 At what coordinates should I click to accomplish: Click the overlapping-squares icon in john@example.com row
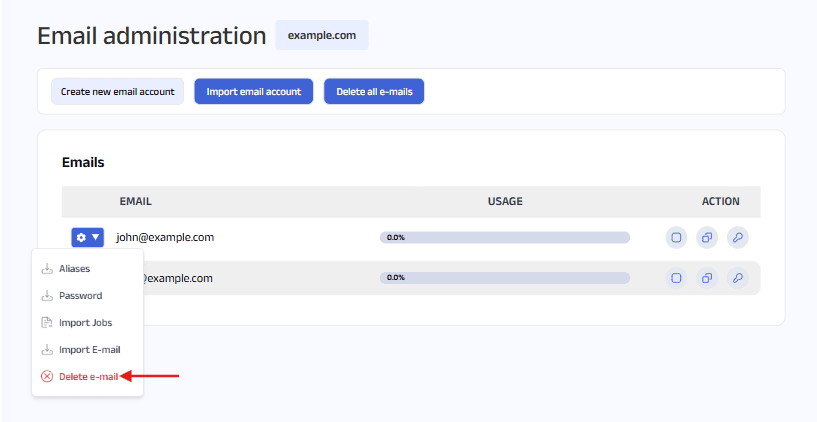pos(707,237)
